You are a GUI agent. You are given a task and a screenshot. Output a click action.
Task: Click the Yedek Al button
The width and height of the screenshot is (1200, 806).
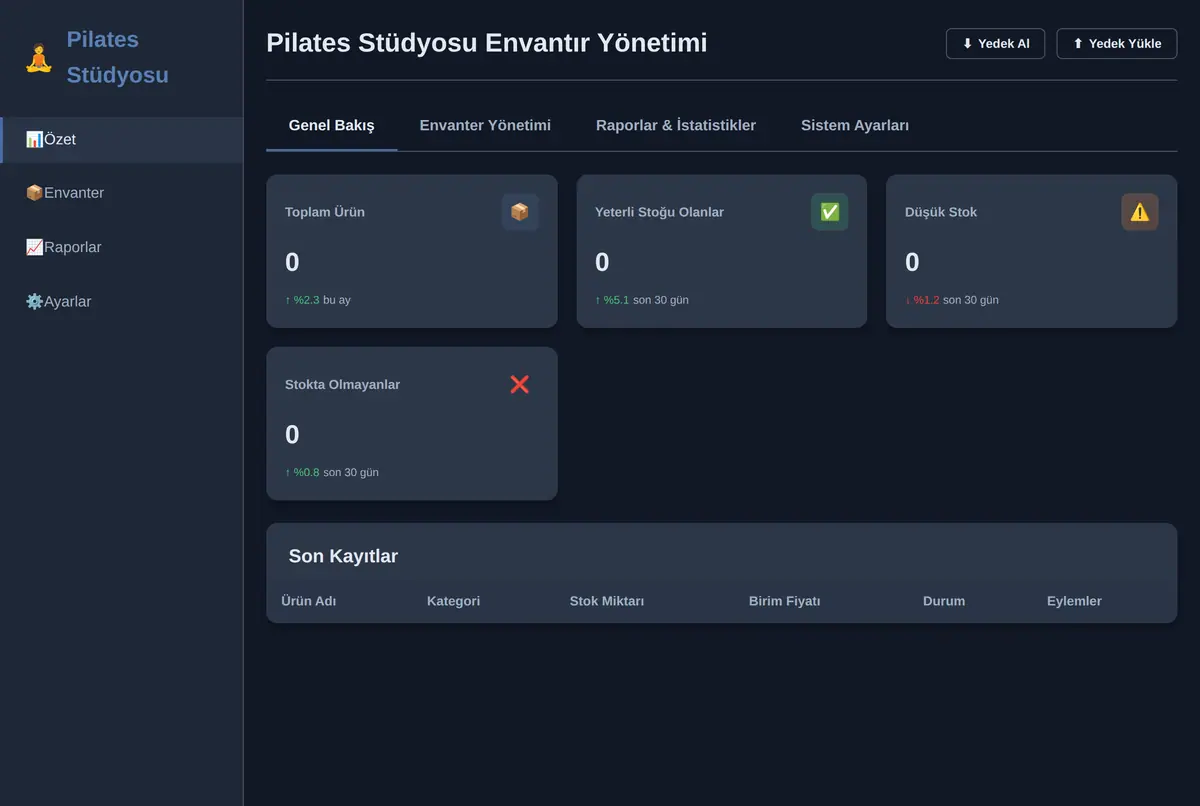[995, 44]
